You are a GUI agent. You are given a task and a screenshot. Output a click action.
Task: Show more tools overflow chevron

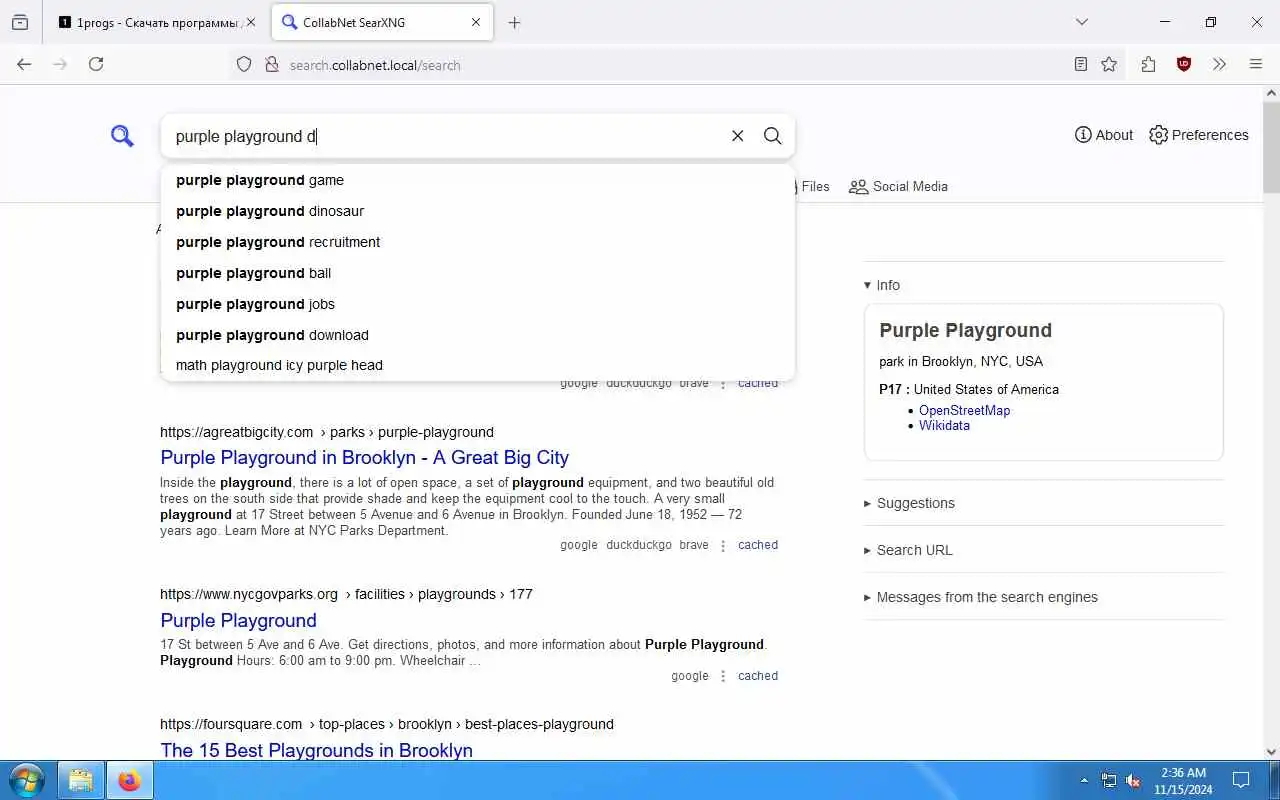point(1219,64)
